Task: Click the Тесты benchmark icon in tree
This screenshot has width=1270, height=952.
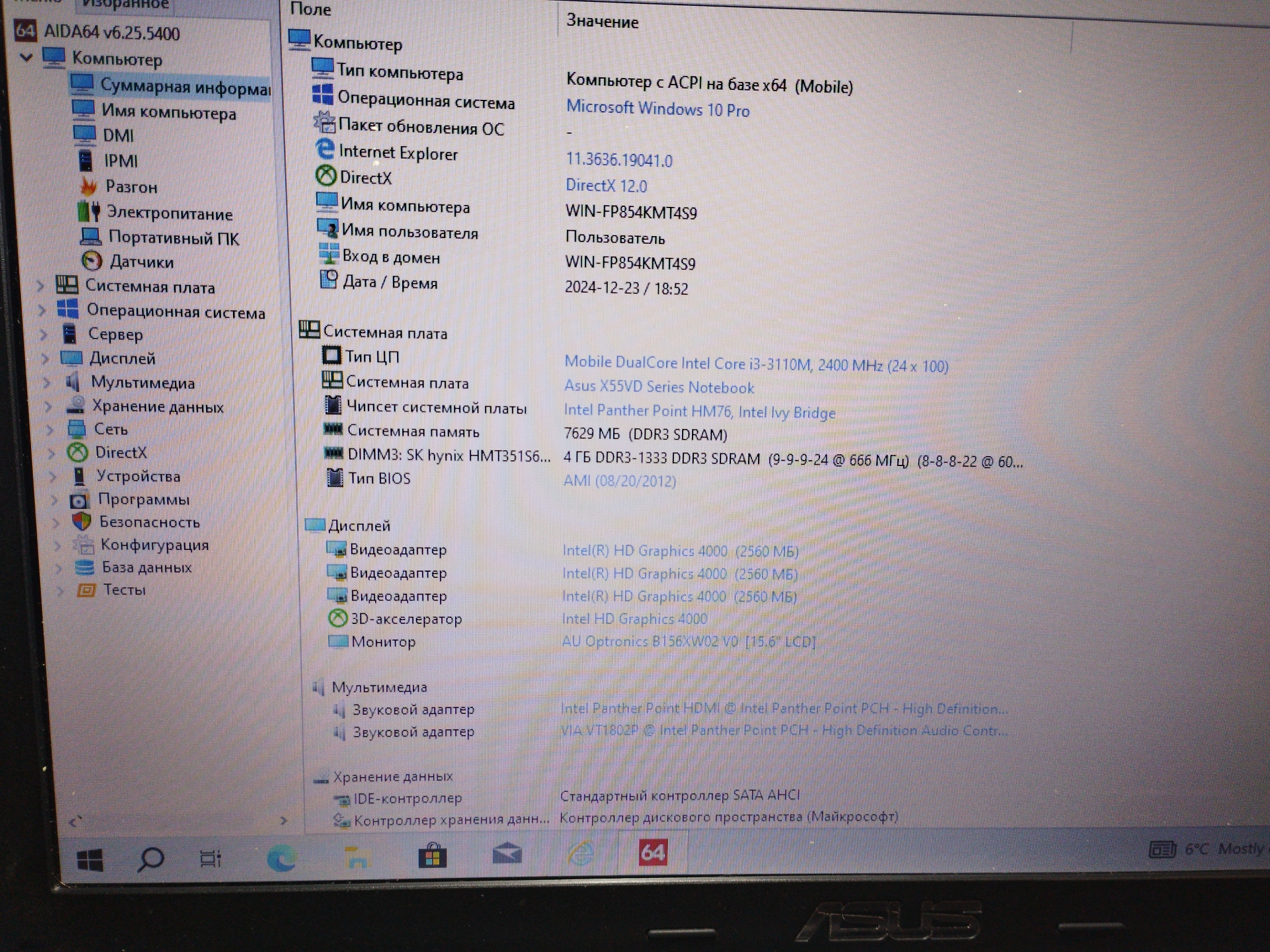Action: (x=86, y=590)
